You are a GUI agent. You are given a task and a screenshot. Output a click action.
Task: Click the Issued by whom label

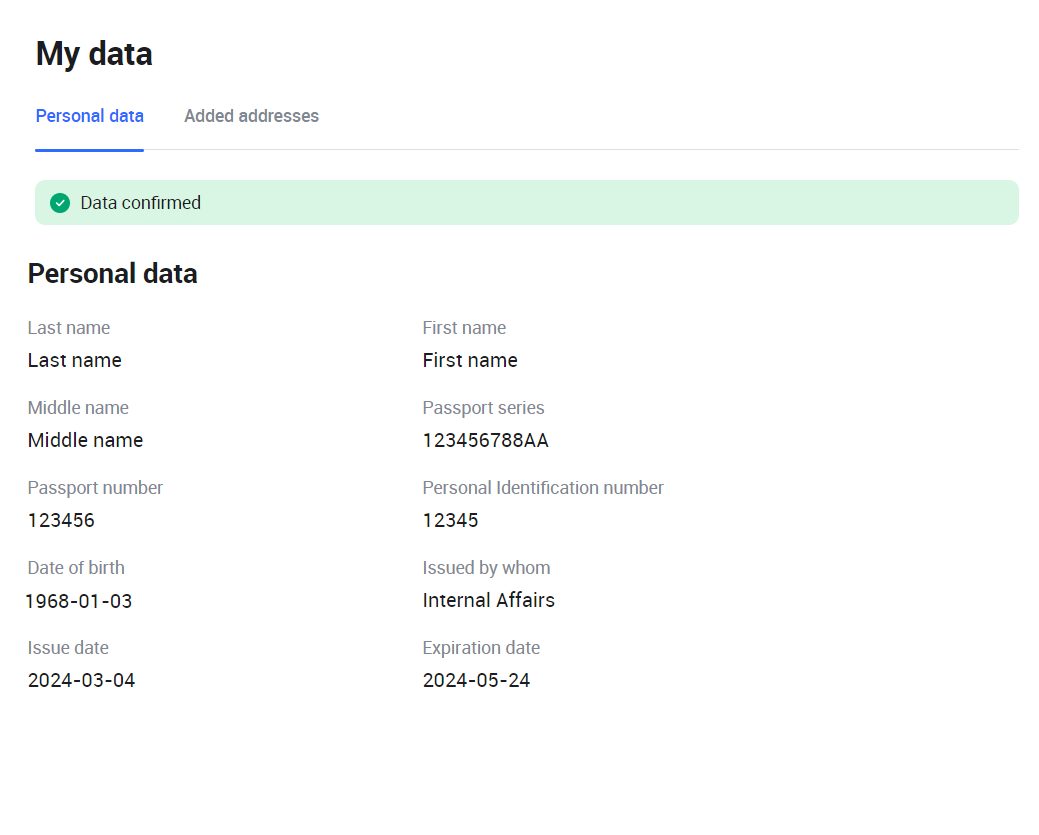(486, 568)
